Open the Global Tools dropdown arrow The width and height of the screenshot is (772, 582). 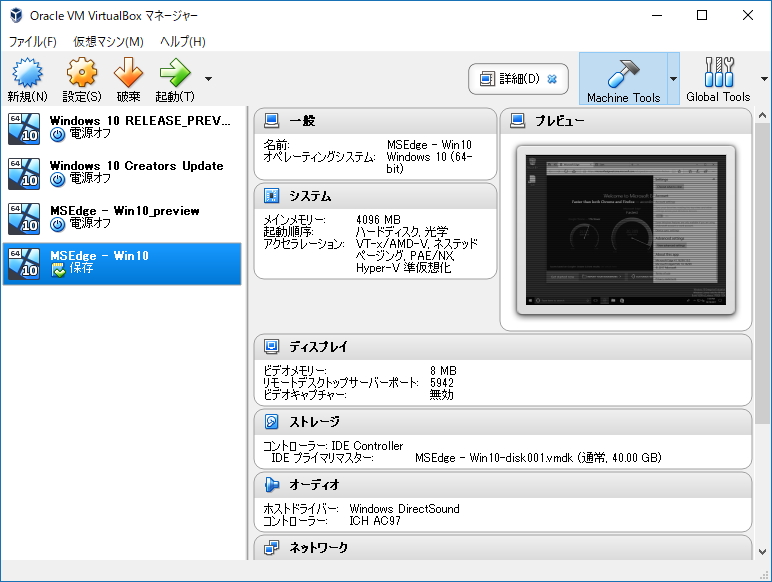pyautogui.click(x=764, y=79)
